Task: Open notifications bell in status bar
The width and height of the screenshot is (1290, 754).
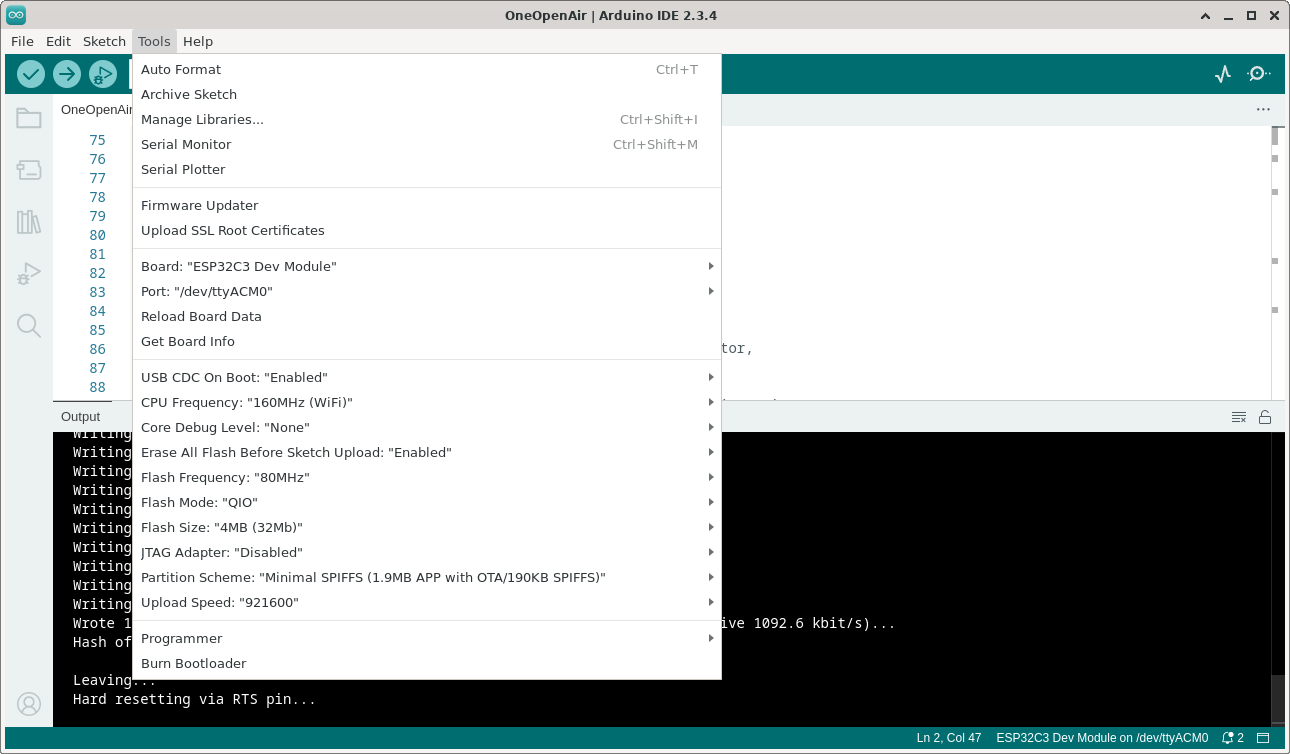Action: point(1233,738)
